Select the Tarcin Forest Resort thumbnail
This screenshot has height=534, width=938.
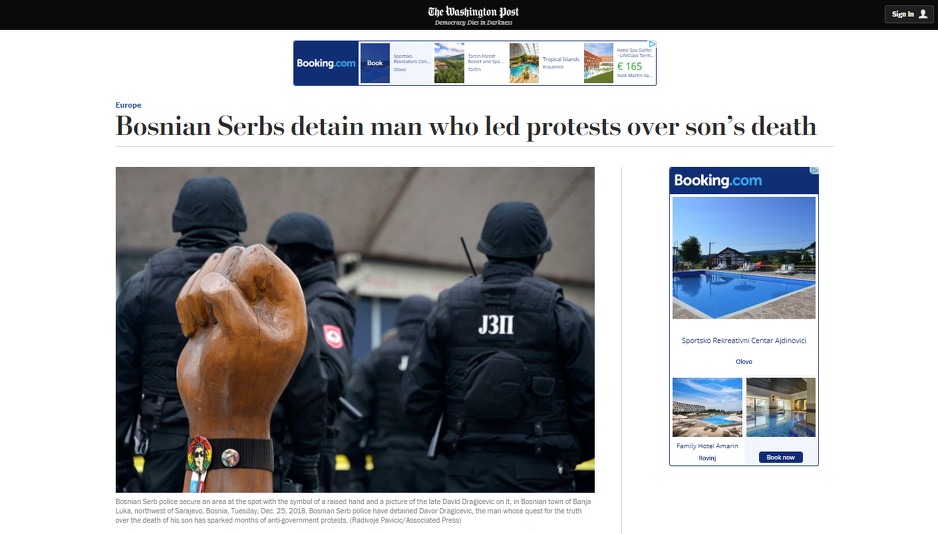[449, 63]
